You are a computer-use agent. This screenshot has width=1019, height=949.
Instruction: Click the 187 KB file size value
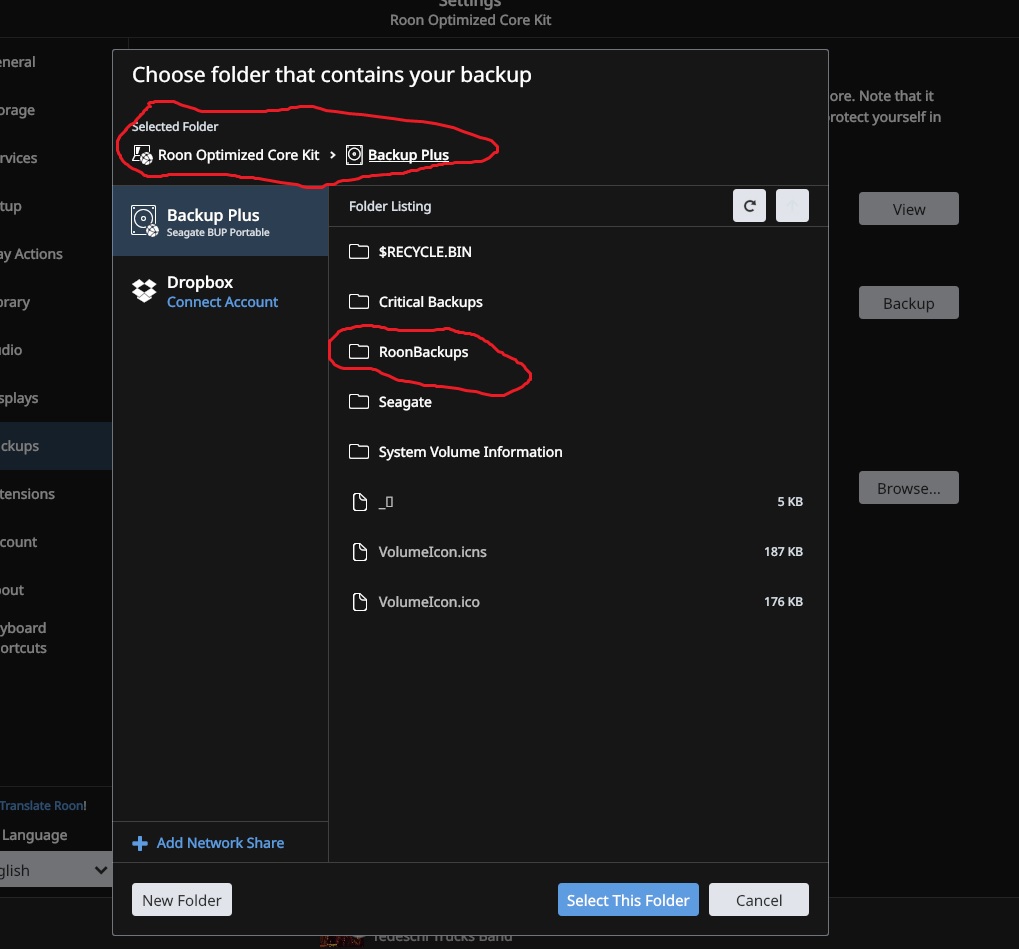point(783,552)
